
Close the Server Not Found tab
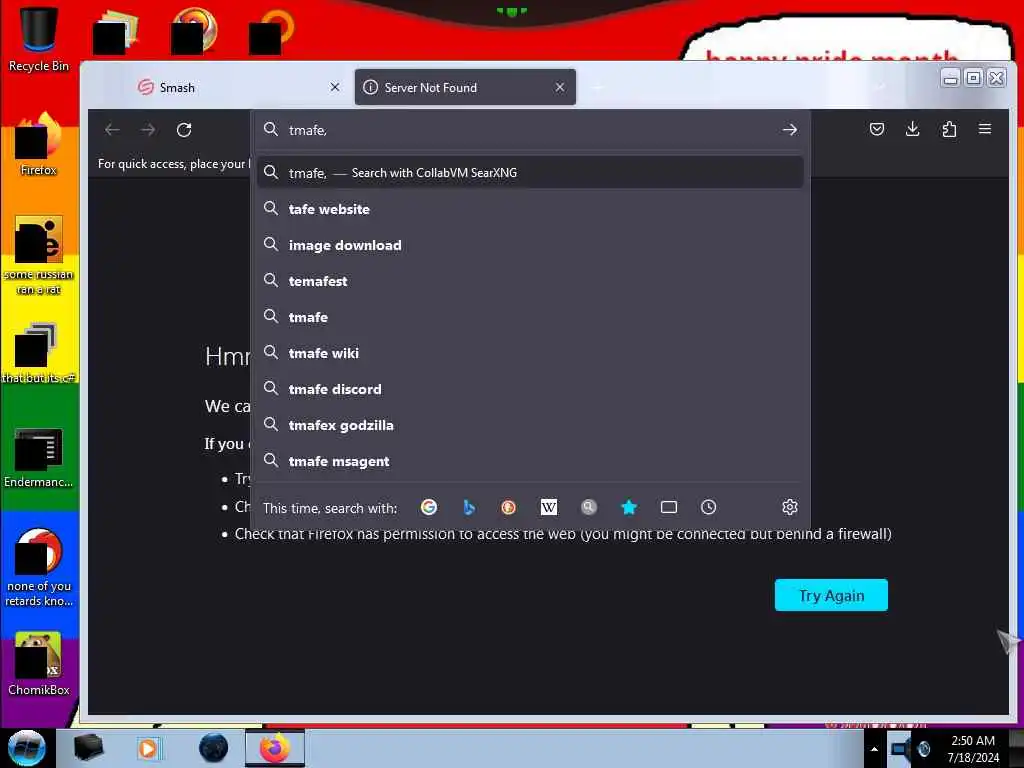click(560, 87)
